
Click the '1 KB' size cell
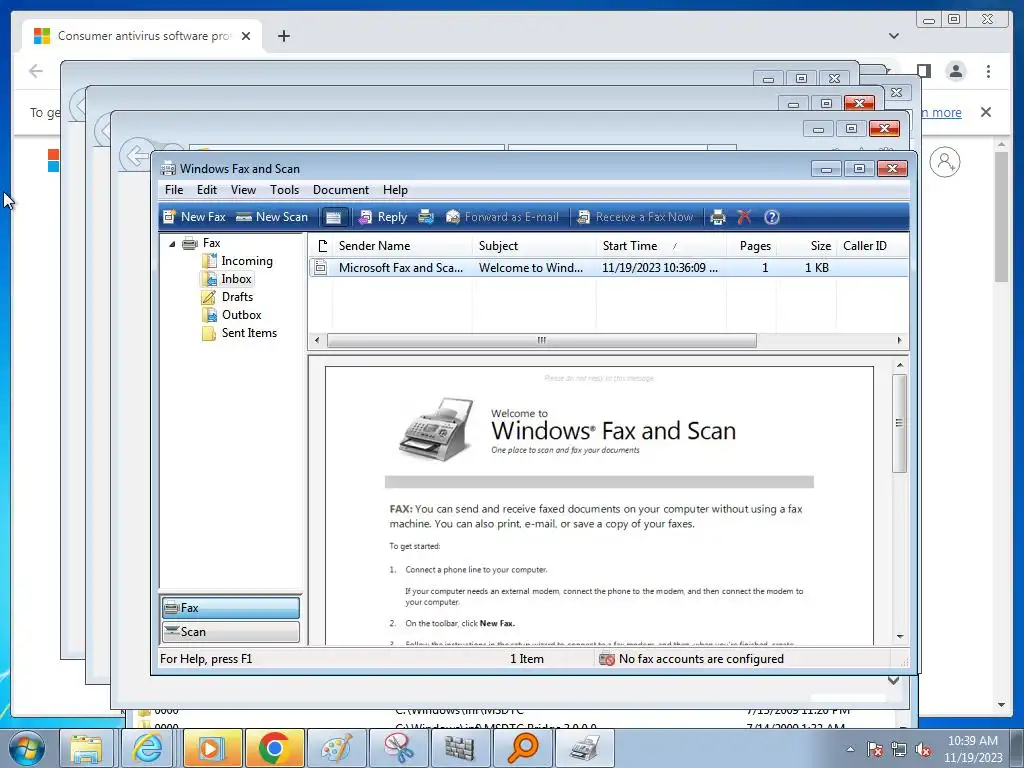816,268
